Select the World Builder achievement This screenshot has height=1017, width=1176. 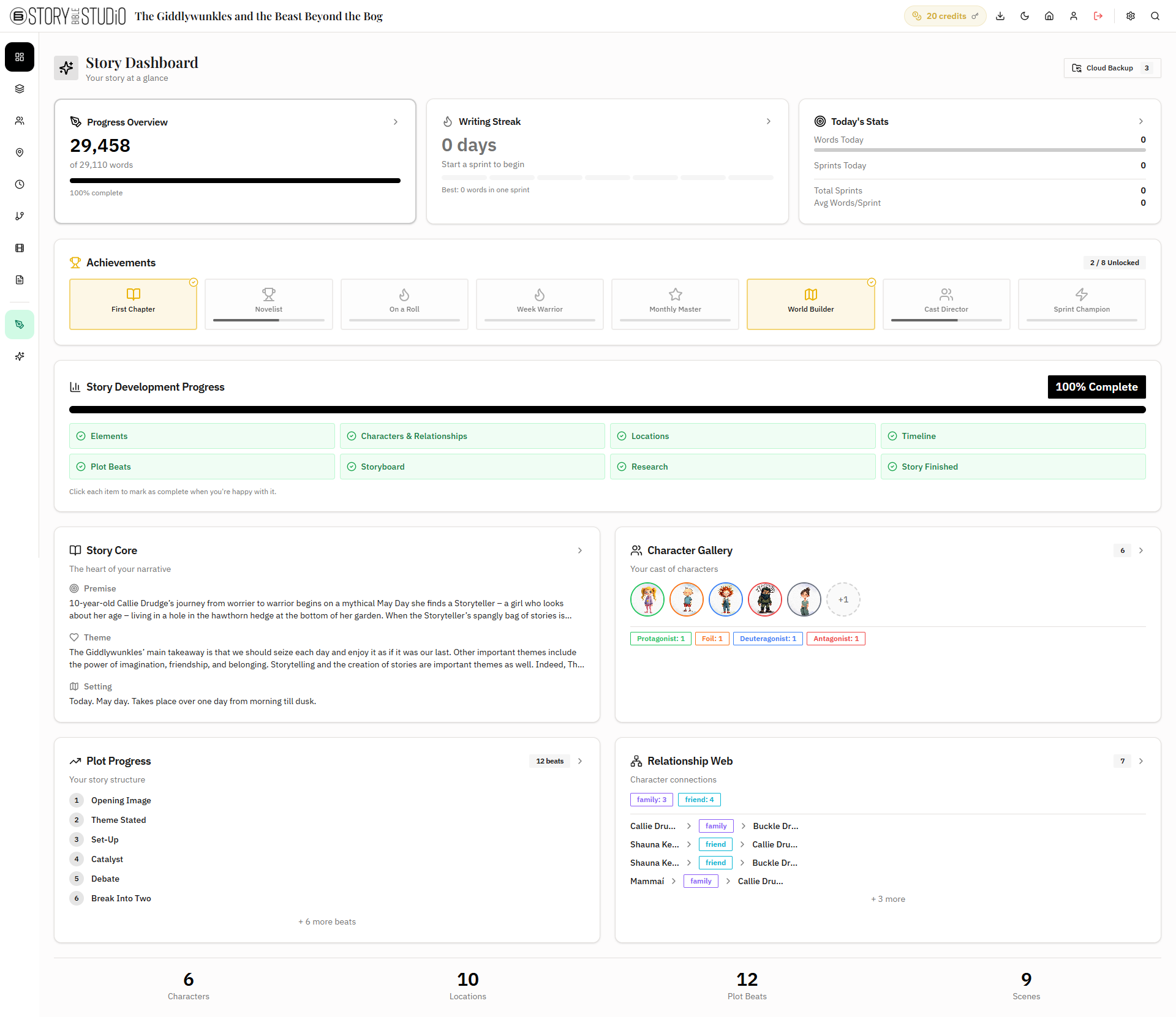pos(811,304)
